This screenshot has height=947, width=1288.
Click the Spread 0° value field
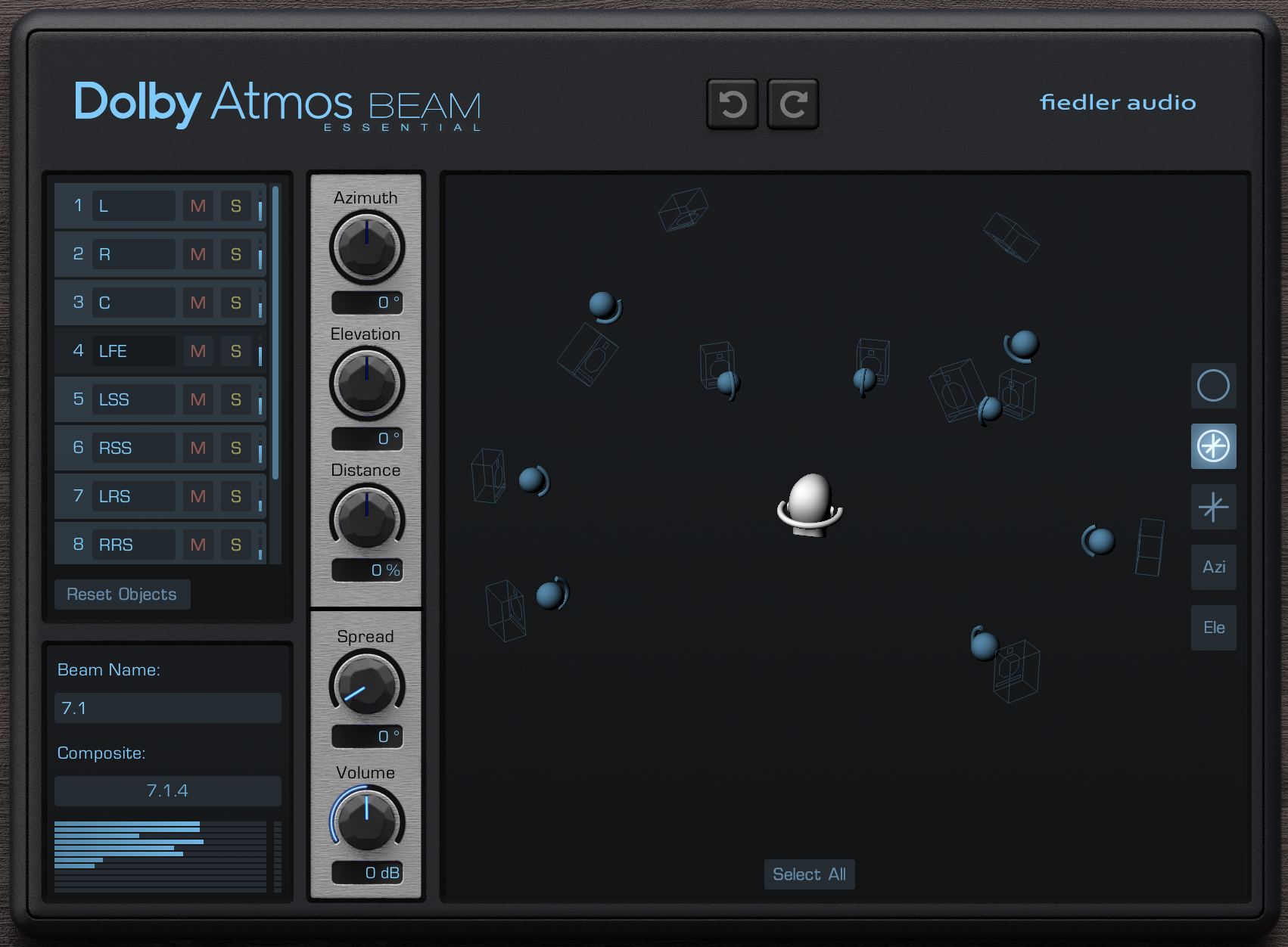pyautogui.click(x=367, y=737)
